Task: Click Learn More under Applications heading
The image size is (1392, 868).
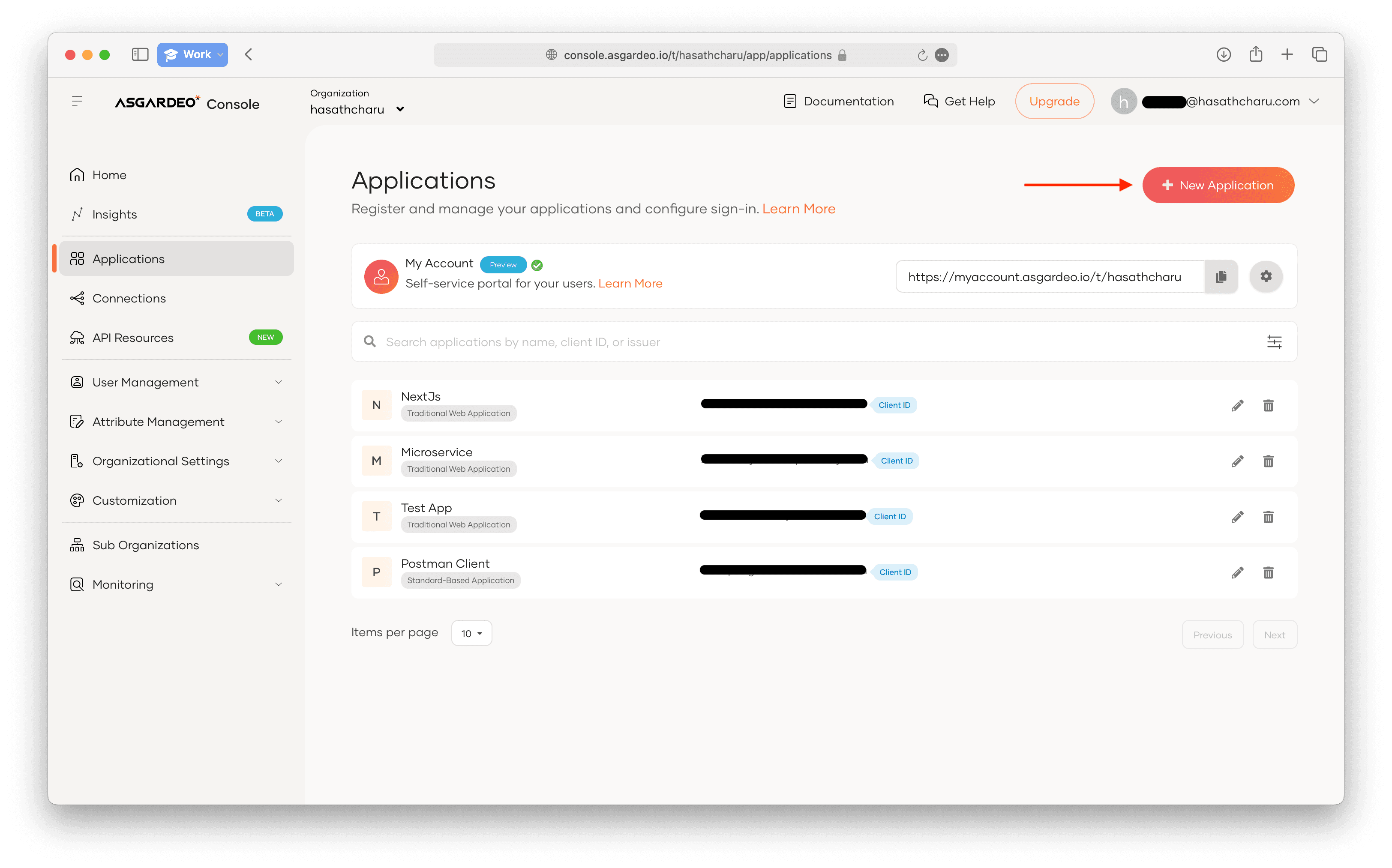Action: 799,209
